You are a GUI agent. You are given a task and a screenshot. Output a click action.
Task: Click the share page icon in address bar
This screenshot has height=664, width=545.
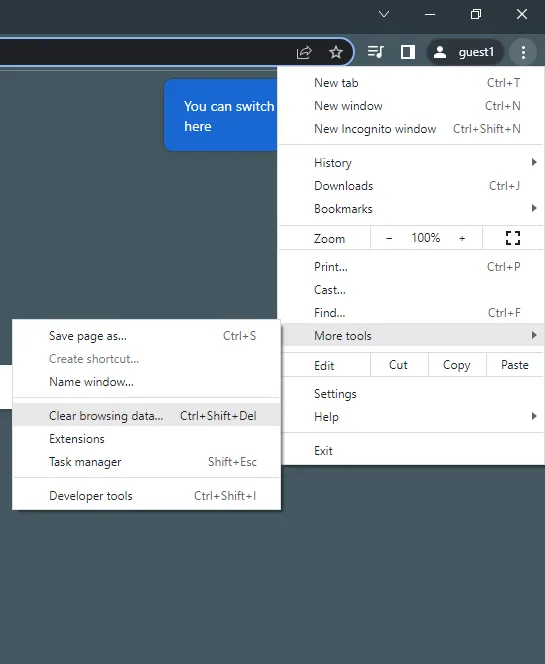tap(304, 53)
